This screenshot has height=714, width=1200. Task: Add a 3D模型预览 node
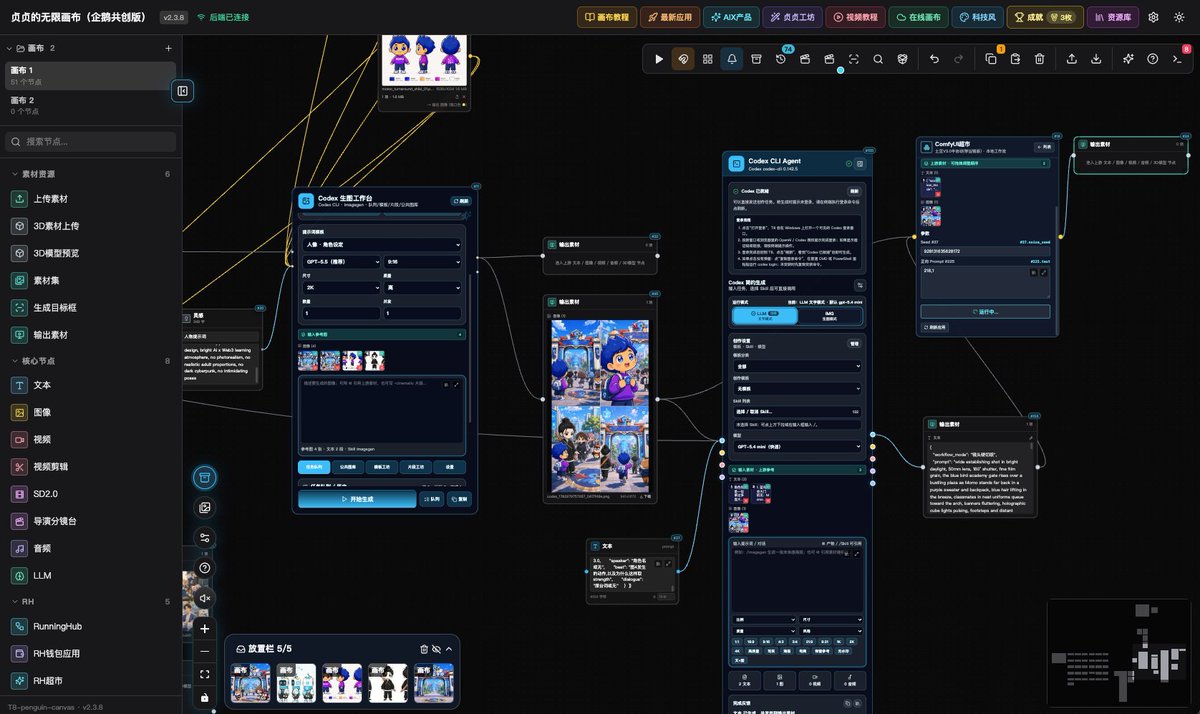click(x=91, y=253)
